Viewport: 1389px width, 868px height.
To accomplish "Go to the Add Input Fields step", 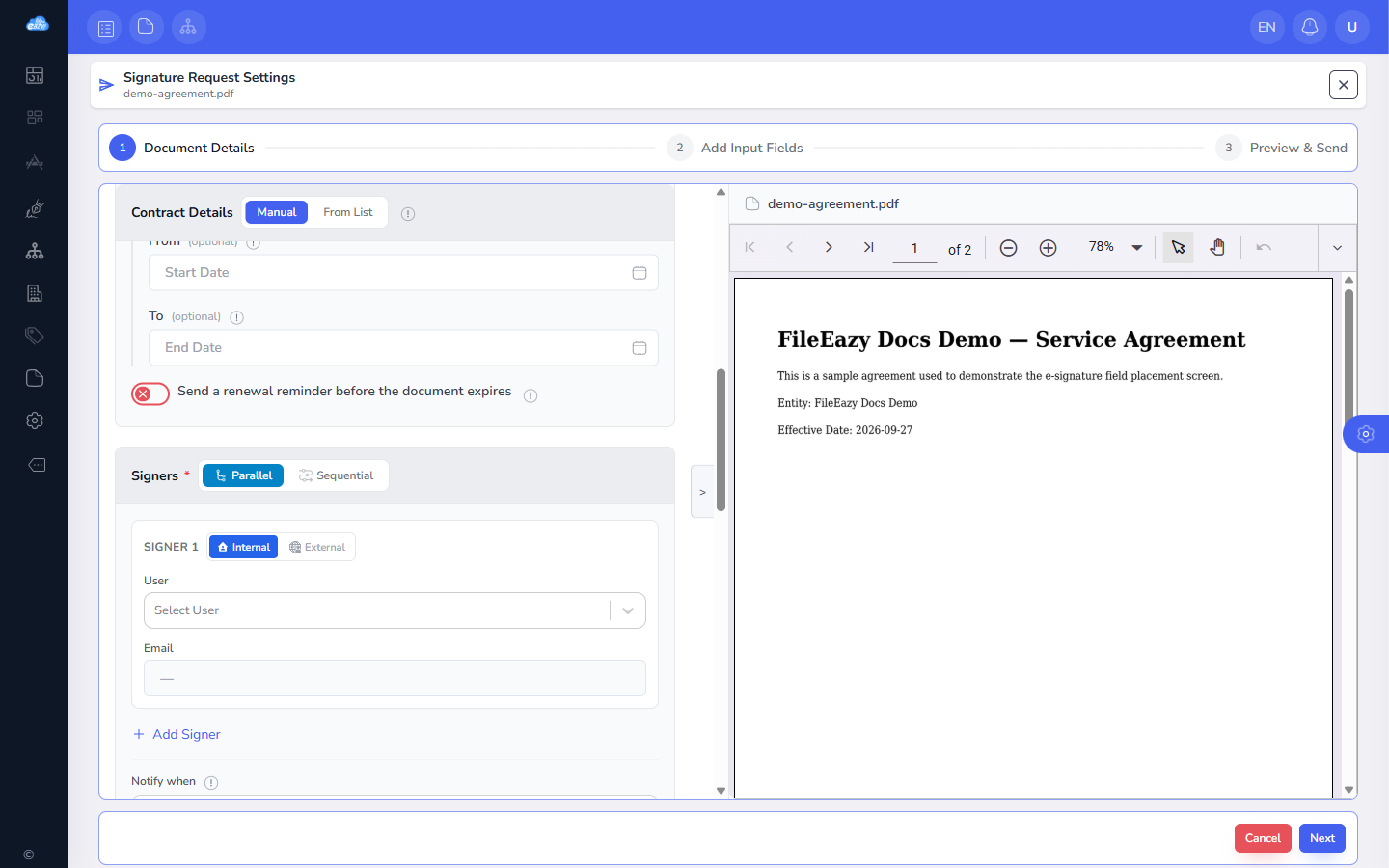I will (735, 148).
